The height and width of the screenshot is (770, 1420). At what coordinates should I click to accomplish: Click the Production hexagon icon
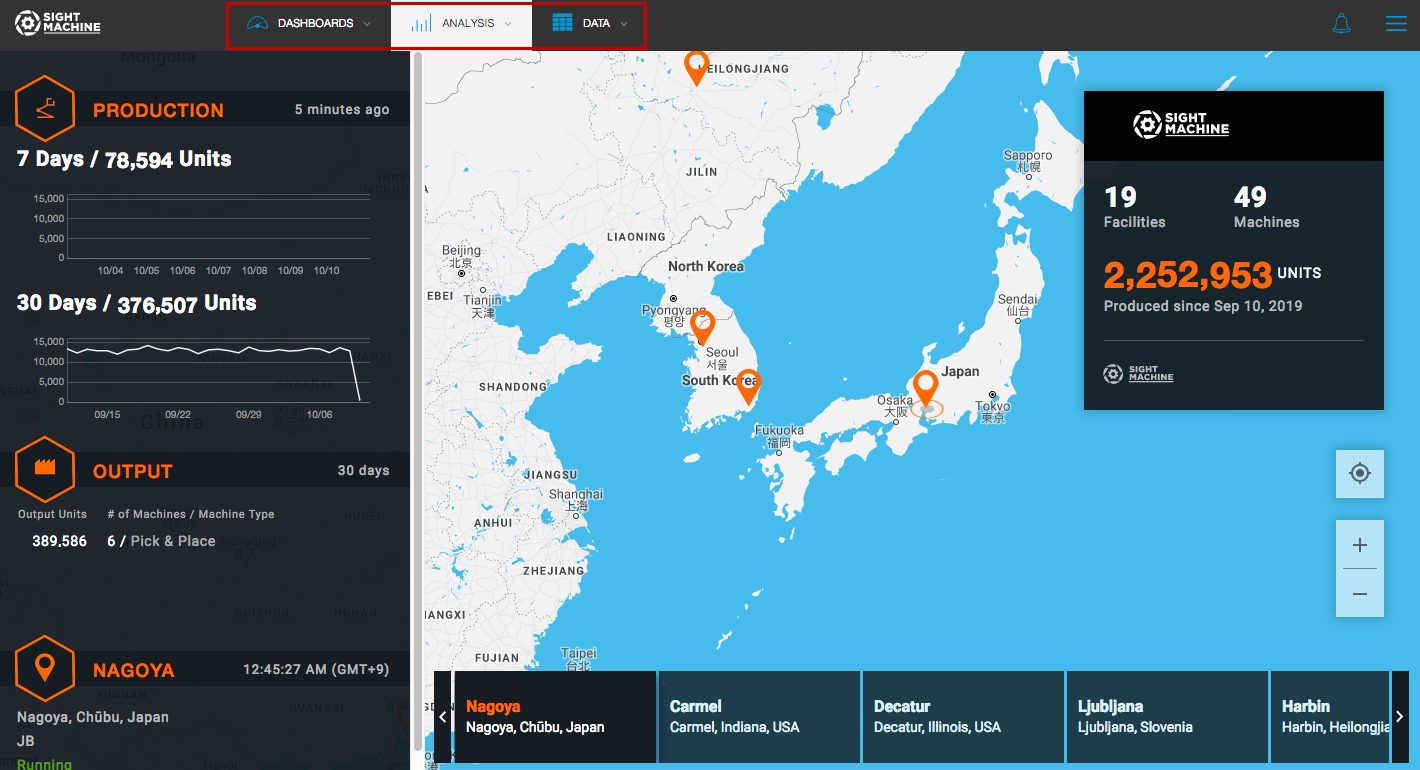point(45,108)
